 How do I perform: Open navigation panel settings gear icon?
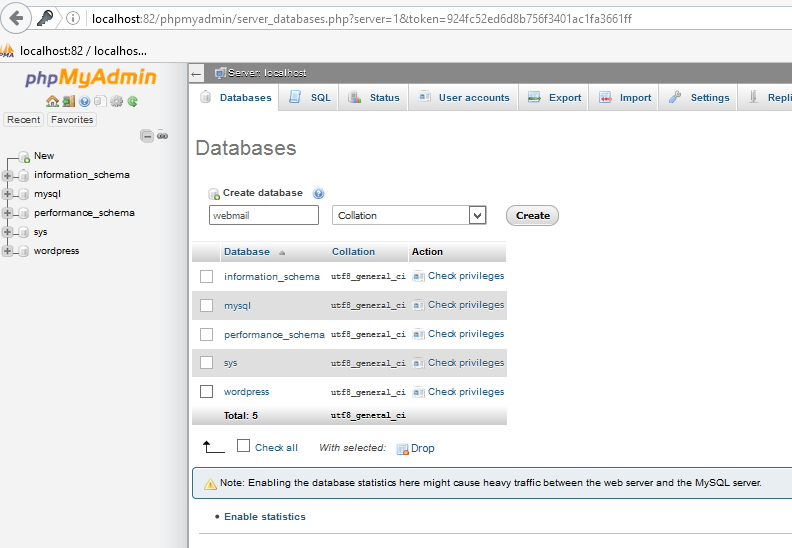116,102
